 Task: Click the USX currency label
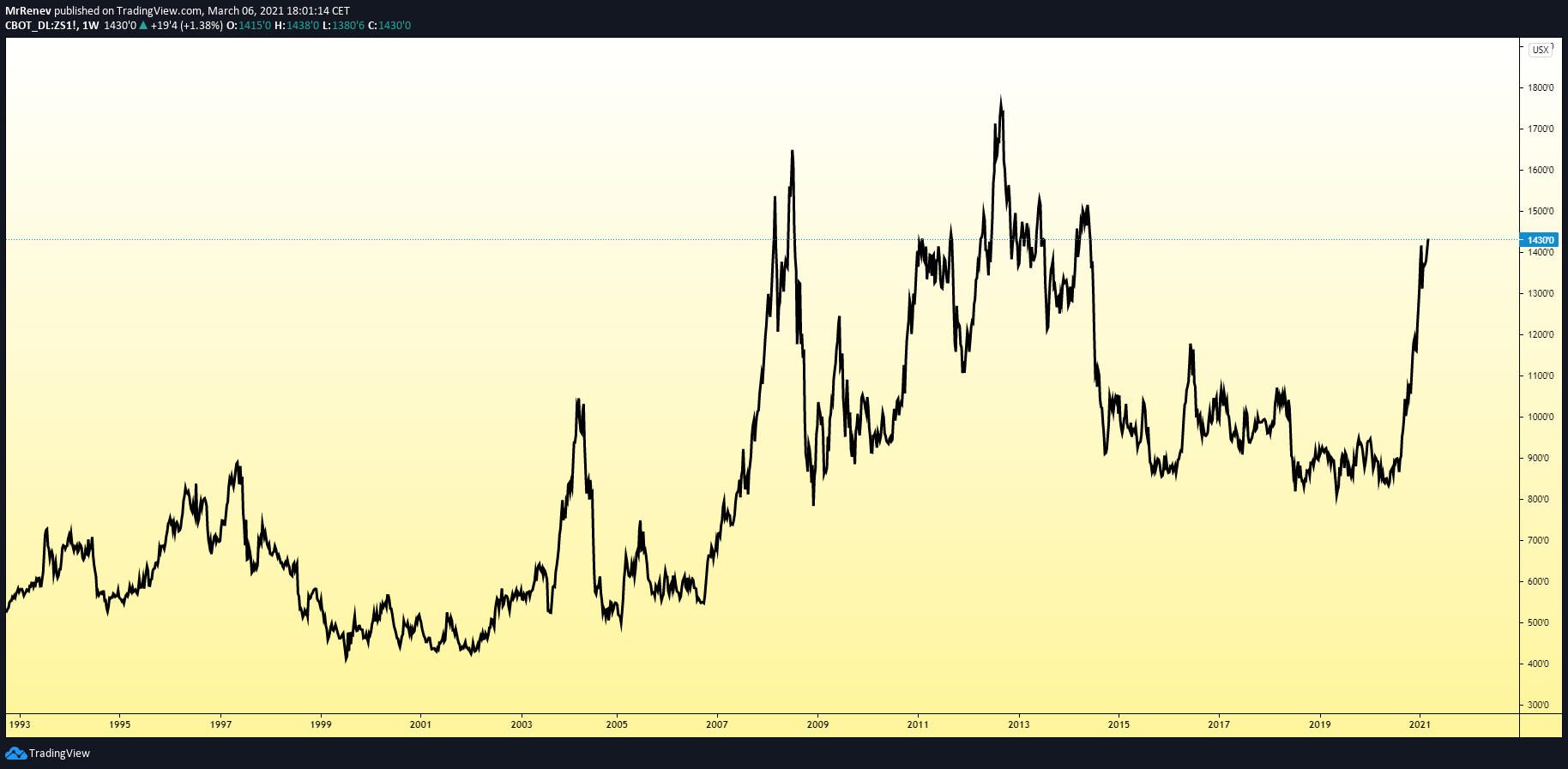pos(1541,50)
